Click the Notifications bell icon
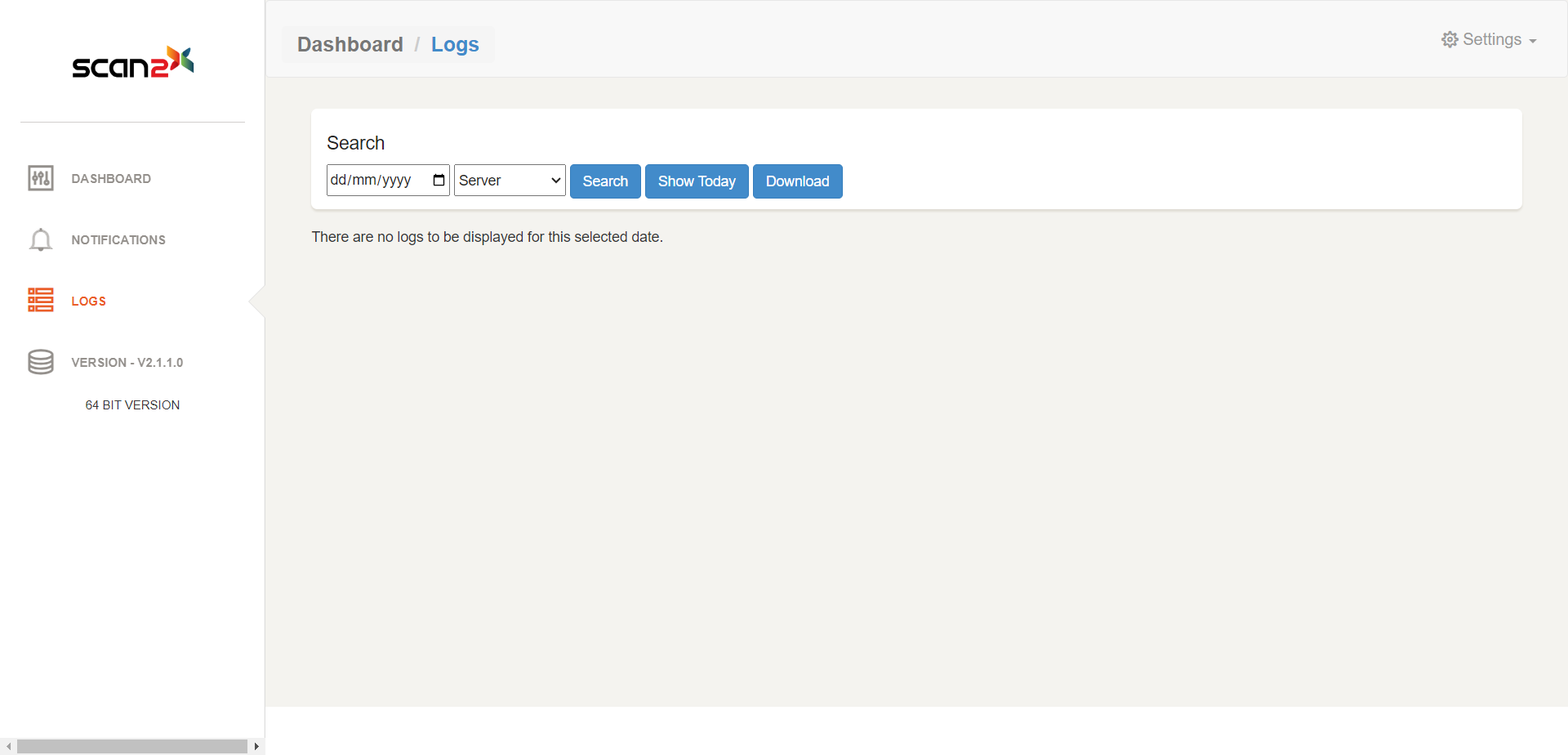1568x755 pixels. 41,239
